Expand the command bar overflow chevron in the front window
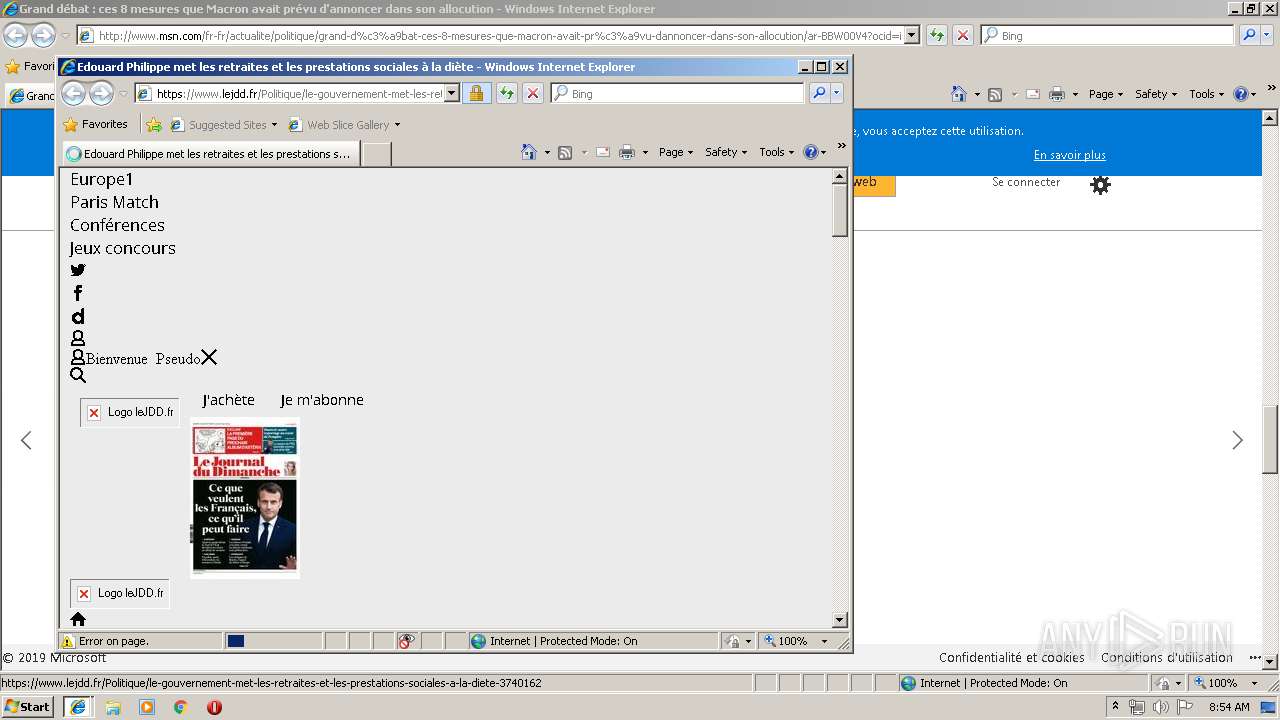The width and height of the screenshot is (1280, 720). point(841,147)
